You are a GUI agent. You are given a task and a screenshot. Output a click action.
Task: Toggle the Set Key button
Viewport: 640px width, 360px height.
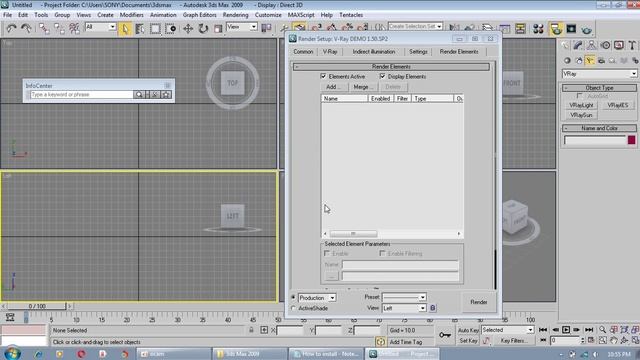point(468,340)
